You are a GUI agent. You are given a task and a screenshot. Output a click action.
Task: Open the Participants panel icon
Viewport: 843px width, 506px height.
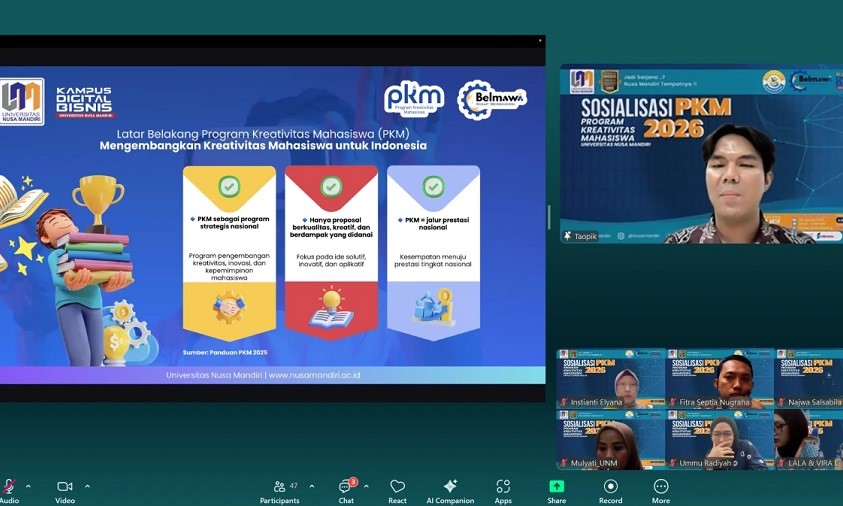(x=279, y=487)
